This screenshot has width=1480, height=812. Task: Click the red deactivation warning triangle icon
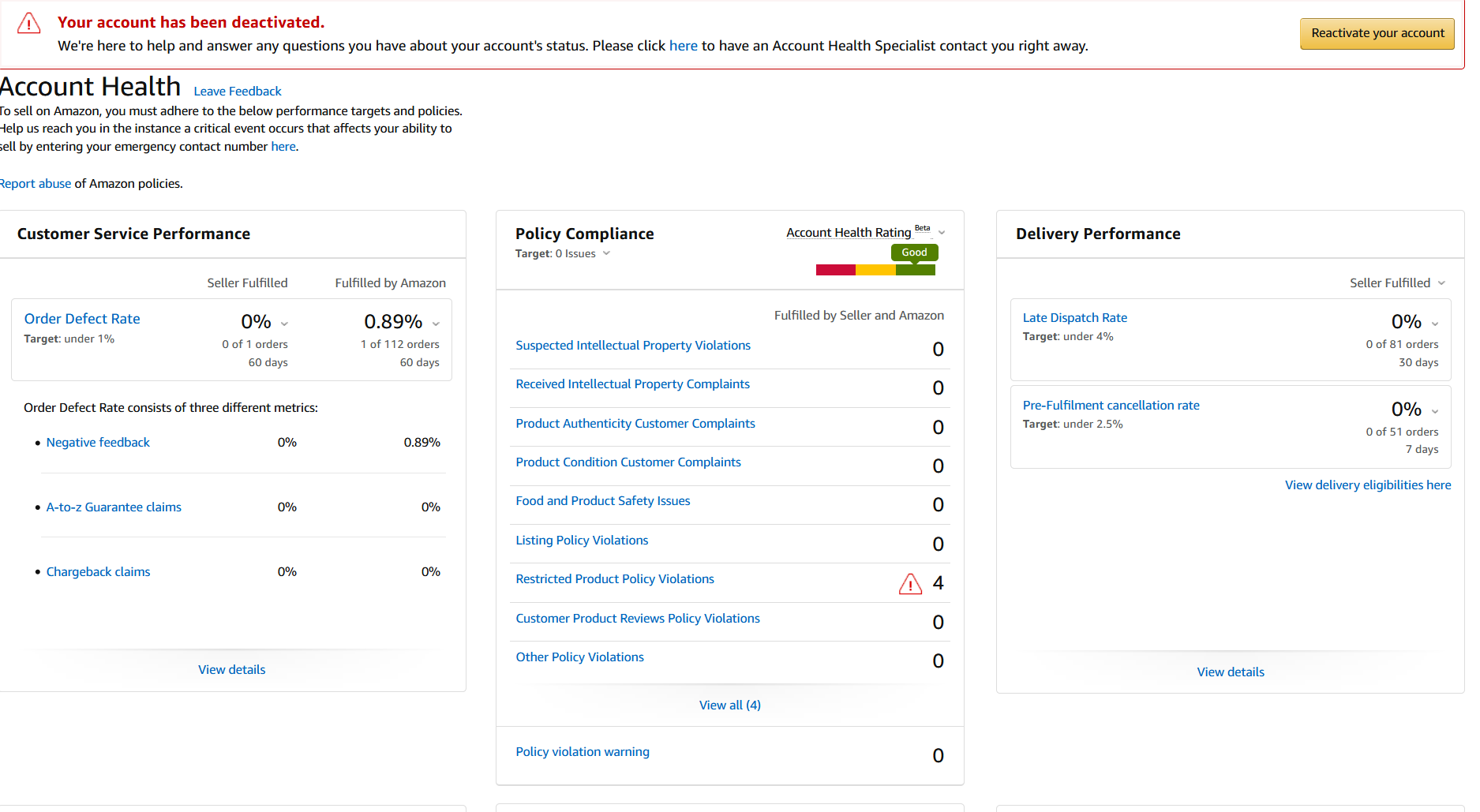click(29, 23)
